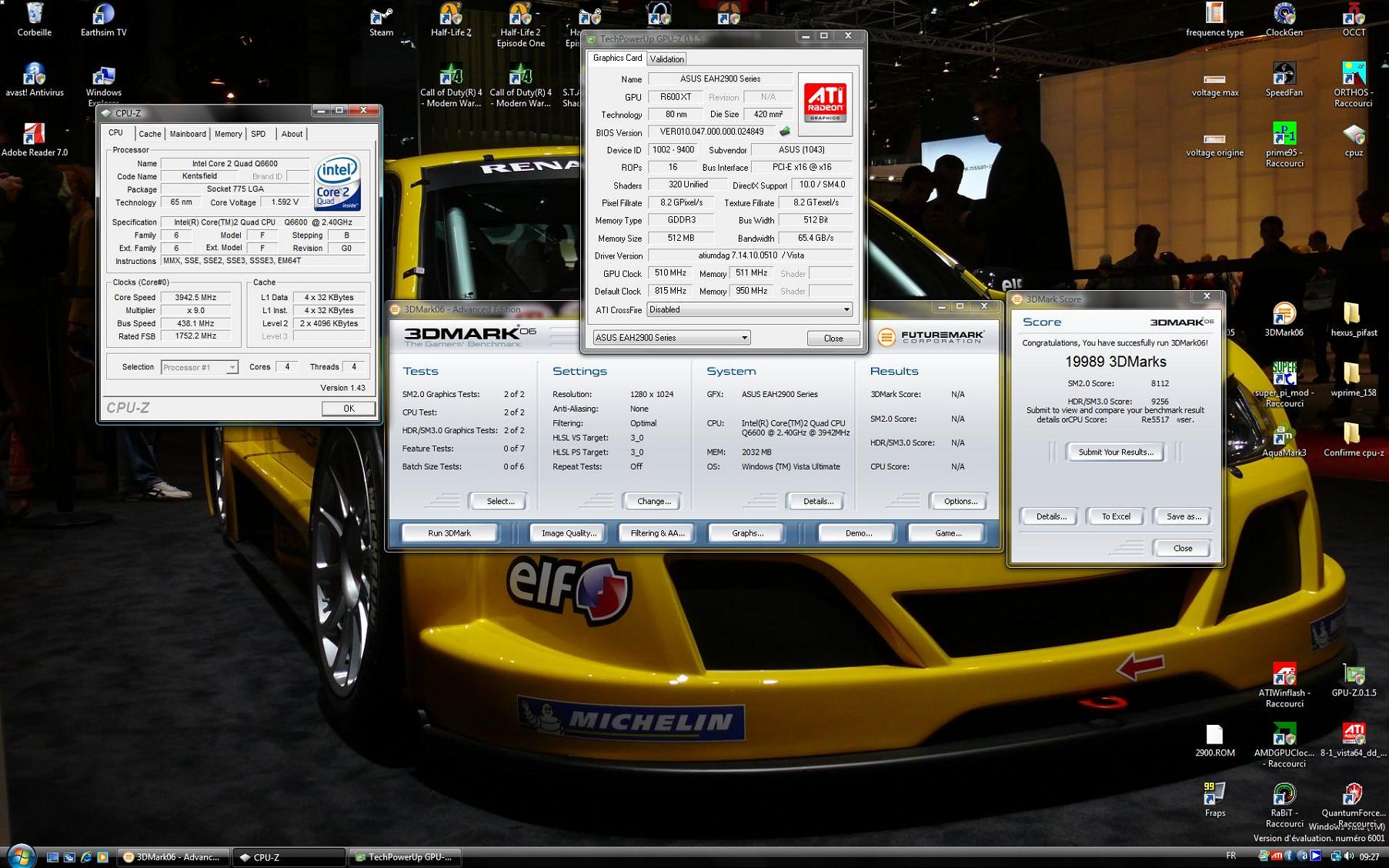Switch to the Mainboard tab in CPU-Z
1389x868 pixels.
[x=188, y=134]
